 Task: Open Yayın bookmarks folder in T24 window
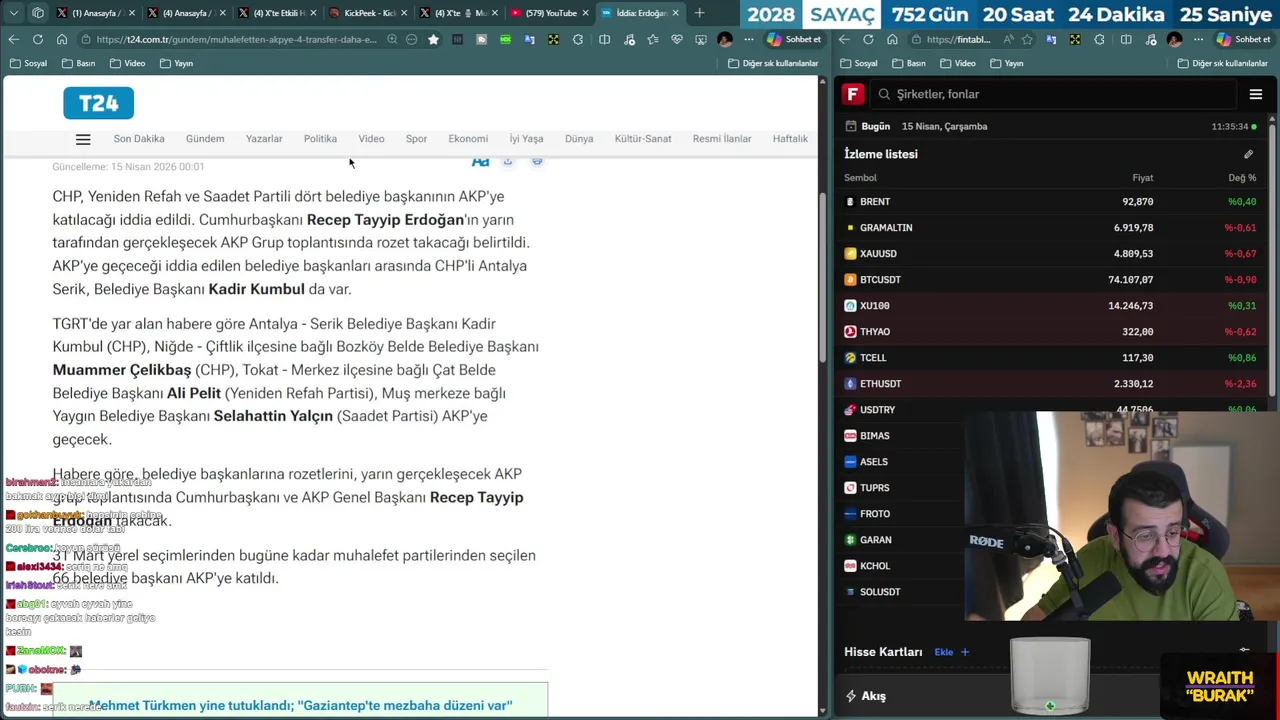click(x=175, y=63)
